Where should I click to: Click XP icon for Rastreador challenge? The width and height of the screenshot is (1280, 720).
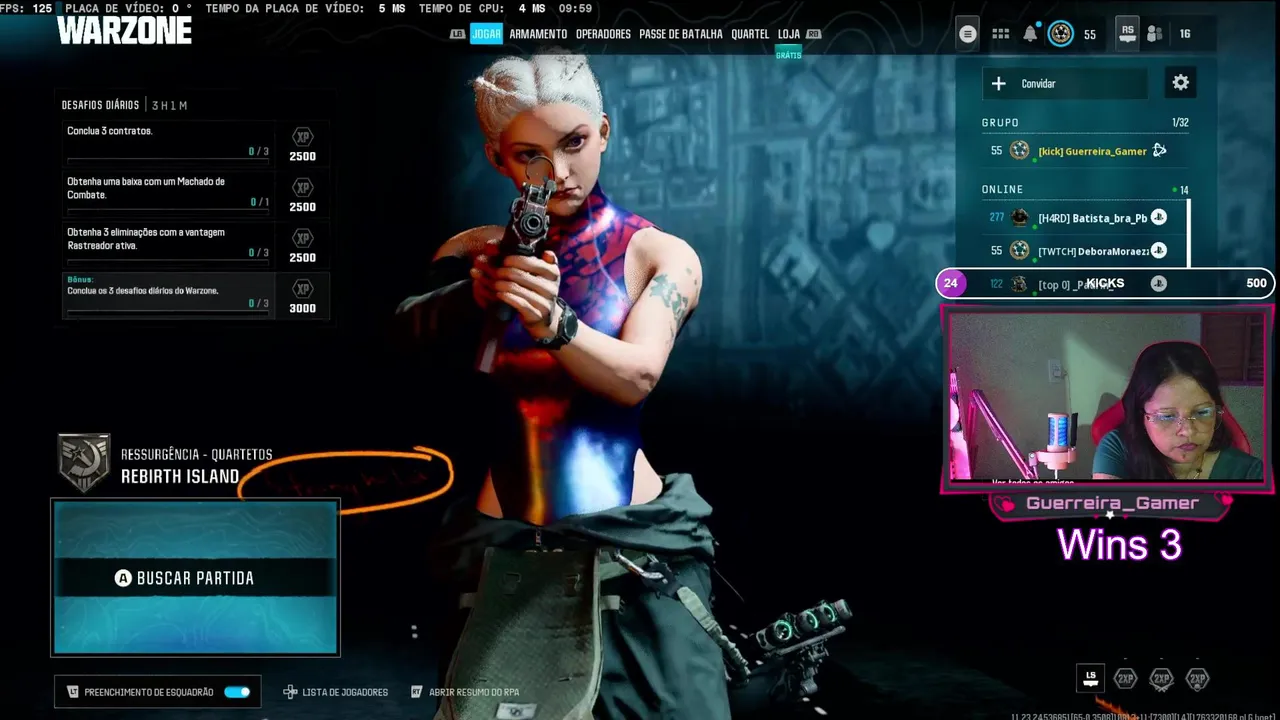tap(302, 238)
